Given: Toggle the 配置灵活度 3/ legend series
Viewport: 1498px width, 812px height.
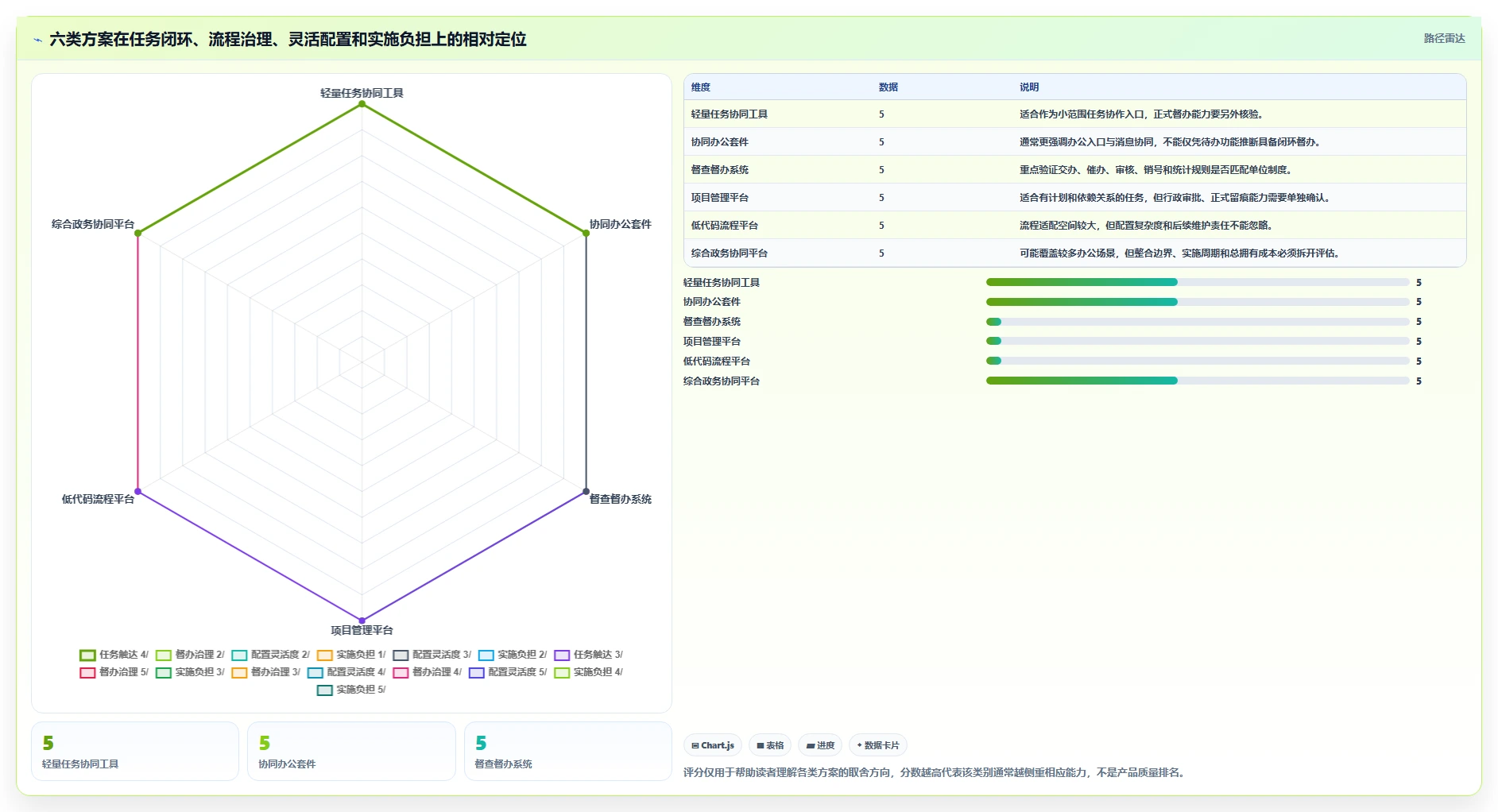Looking at the screenshot, I should point(432,655).
